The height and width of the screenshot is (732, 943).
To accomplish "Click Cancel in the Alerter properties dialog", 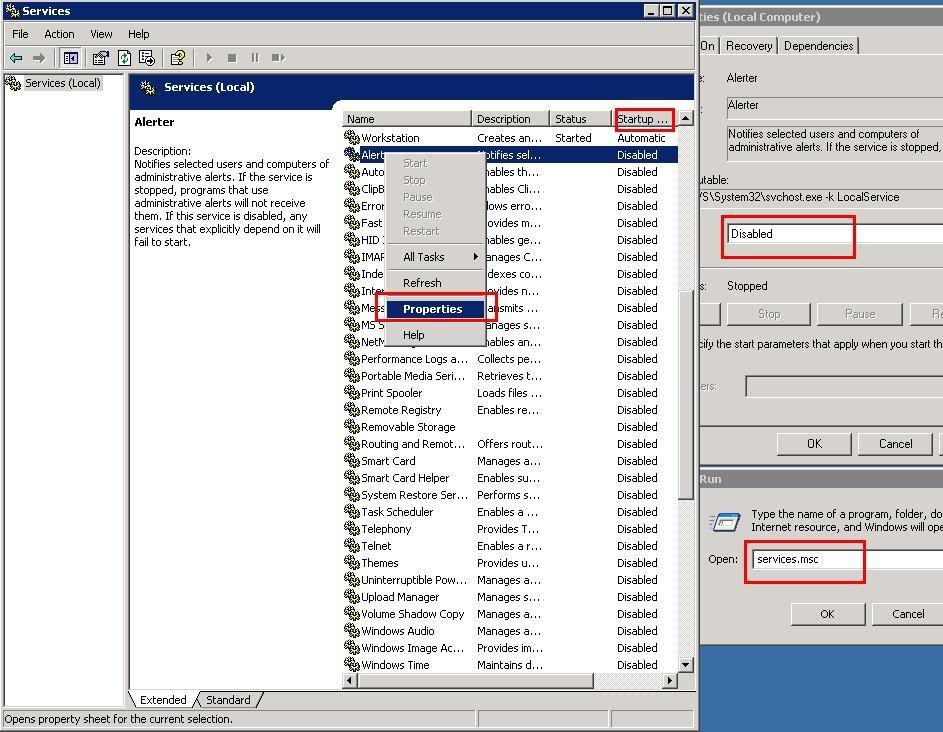I will click(895, 443).
